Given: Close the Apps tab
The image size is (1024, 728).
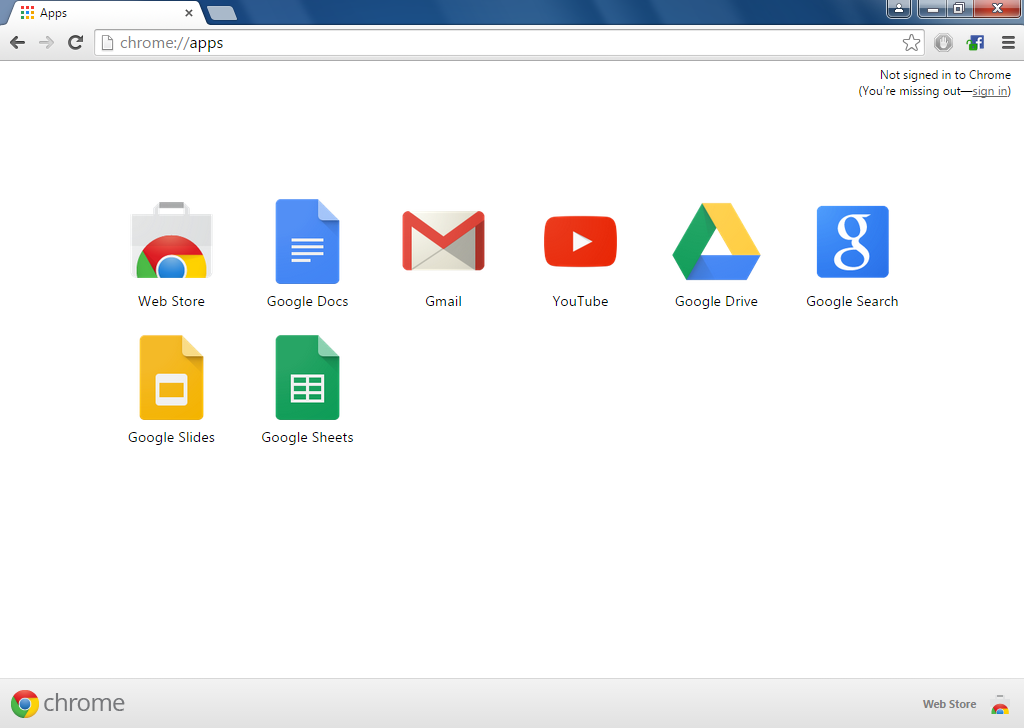Looking at the screenshot, I should [189, 13].
